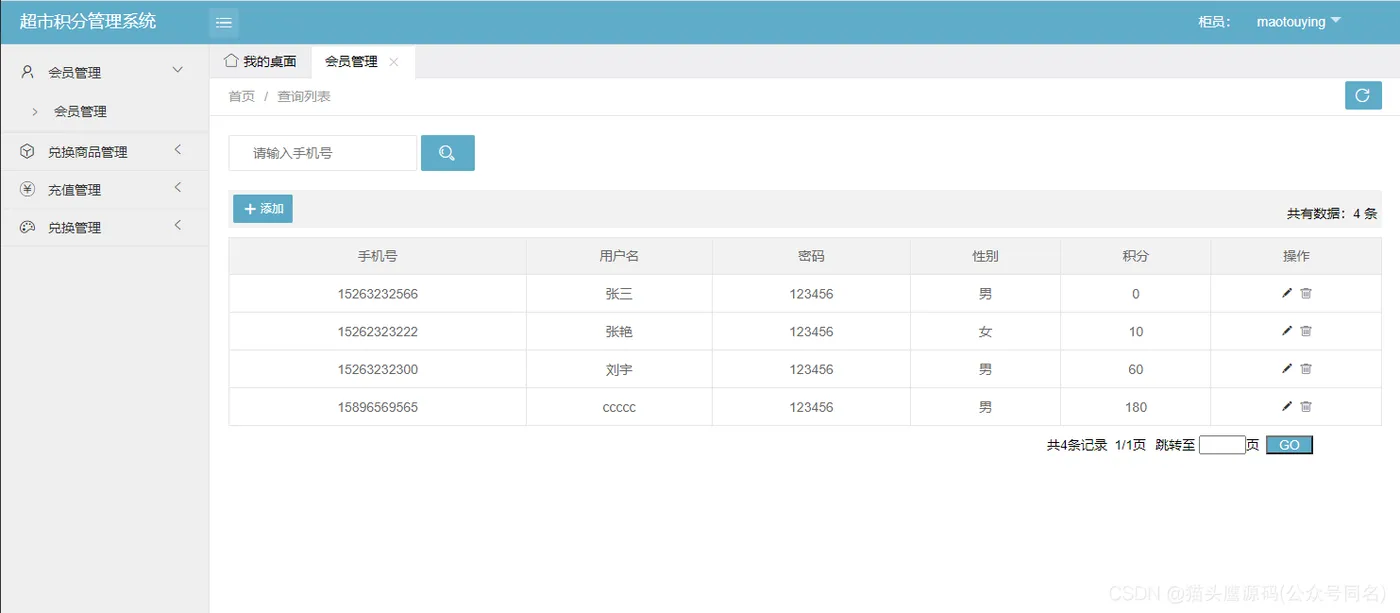Click username 张艳 cell
The width and height of the screenshot is (1400, 613).
(x=619, y=332)
